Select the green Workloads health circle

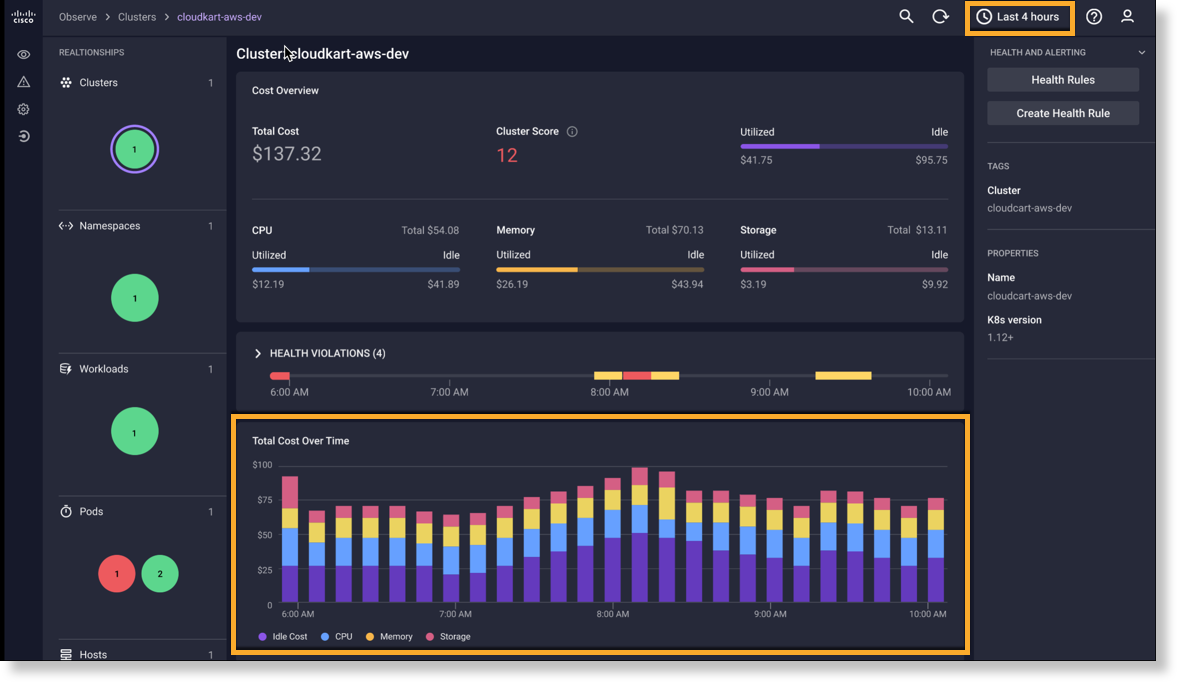coord(135,431)
